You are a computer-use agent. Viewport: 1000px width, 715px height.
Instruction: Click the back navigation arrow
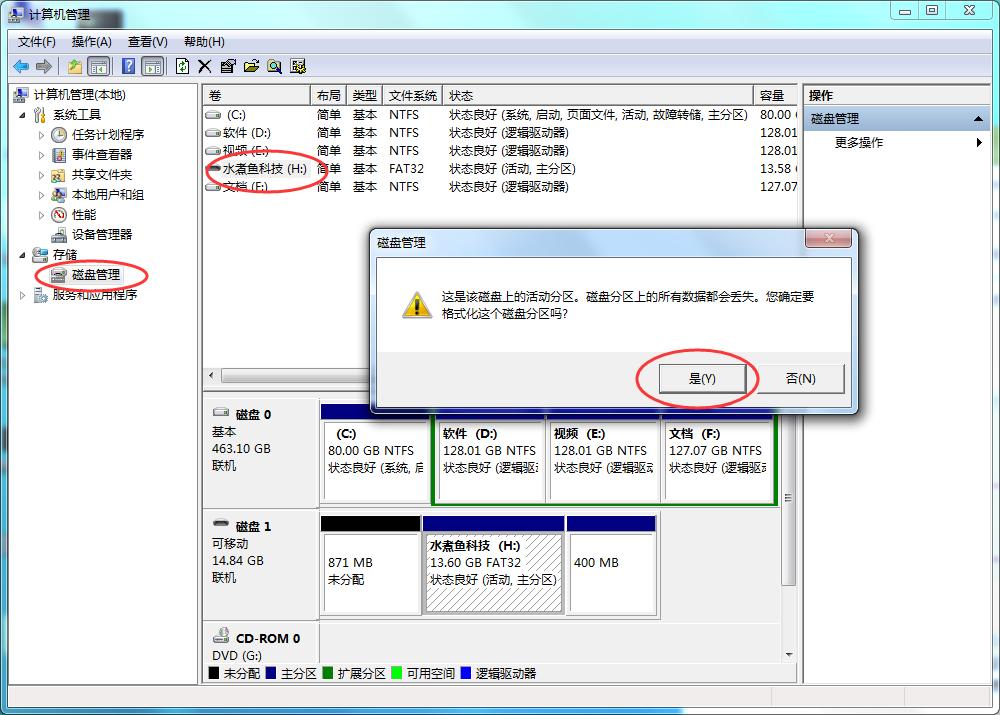point(21,65)
